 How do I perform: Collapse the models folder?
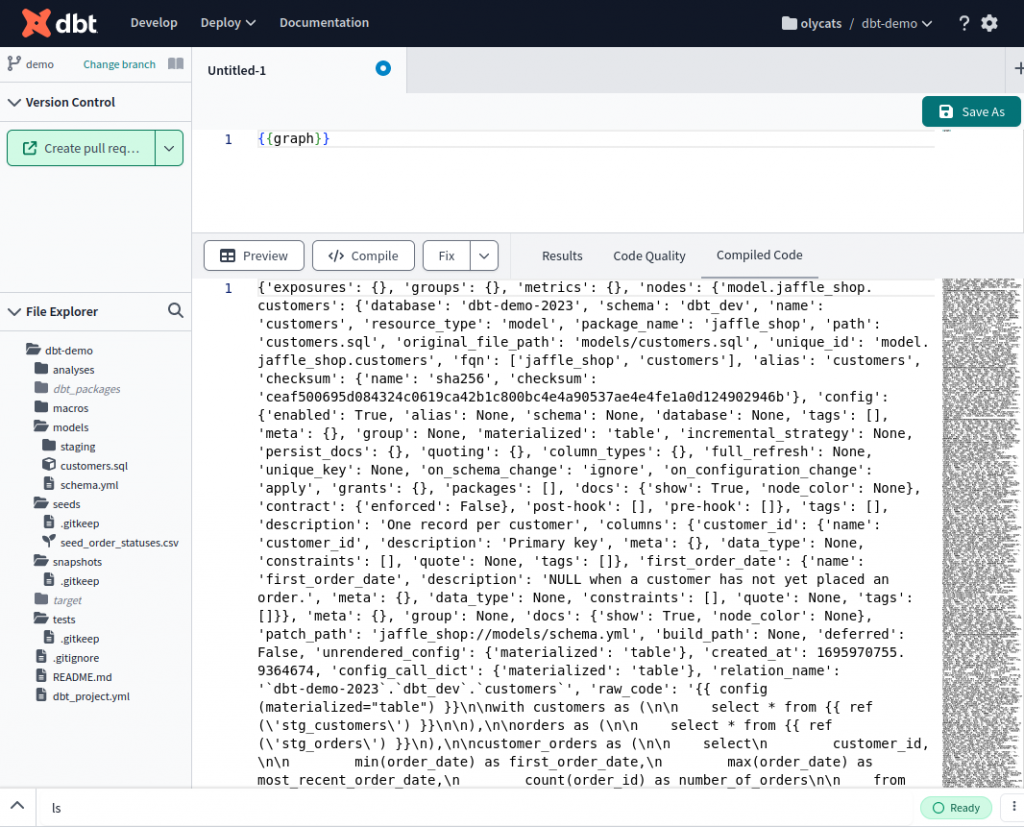(41, 427)
